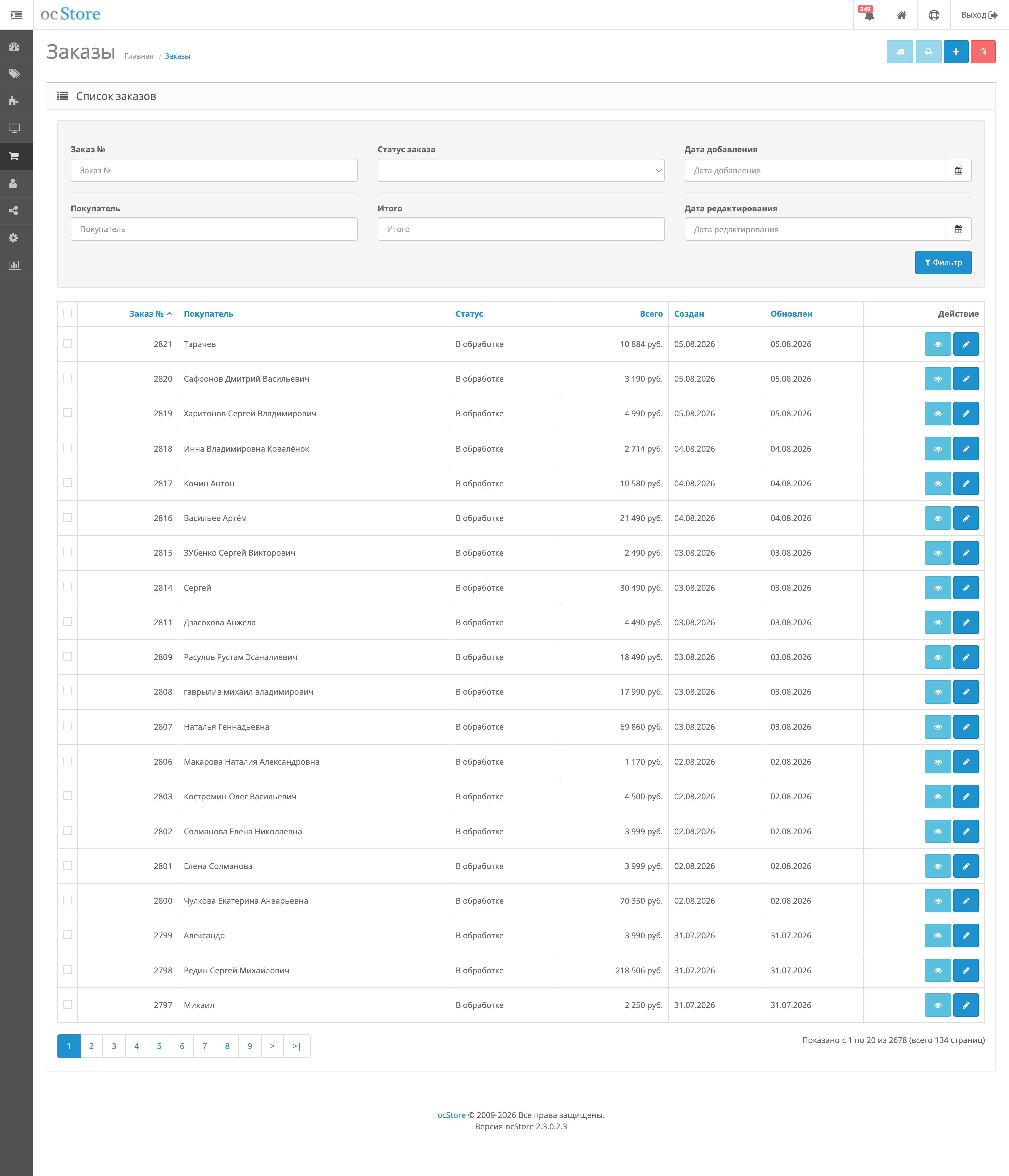The image size is (1009, 1176).
Task: Log out using the Выход link
Action: point(979,15)
